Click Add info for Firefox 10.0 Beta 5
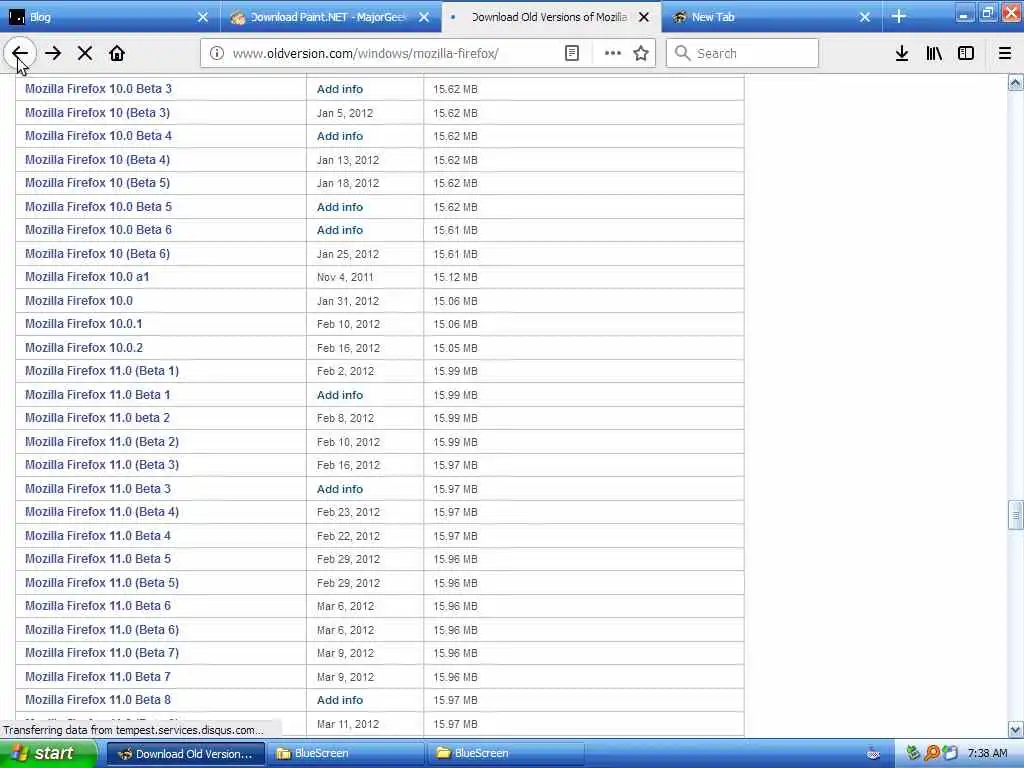Screen dimensions: 1024x768 pos(340,207)
